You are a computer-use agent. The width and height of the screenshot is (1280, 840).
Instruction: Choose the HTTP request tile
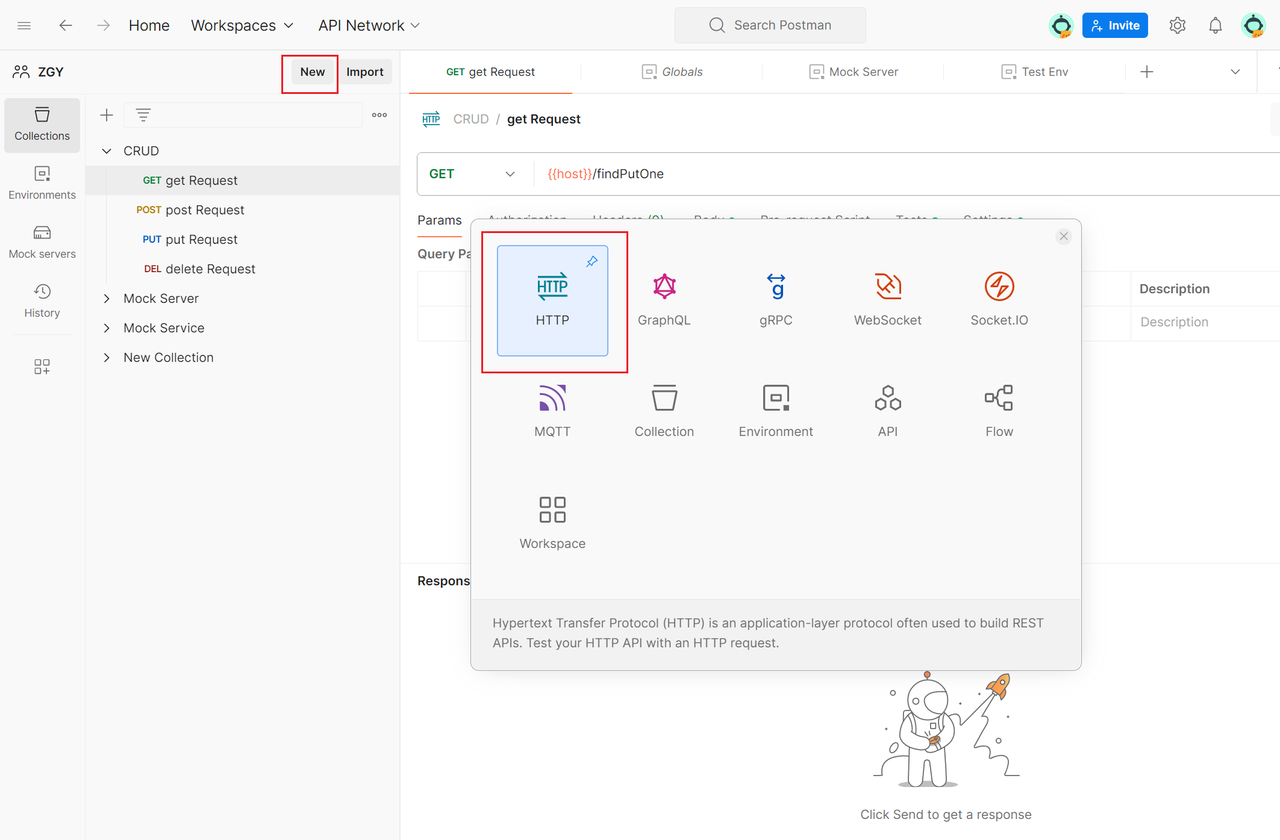[x=552, y=301]
